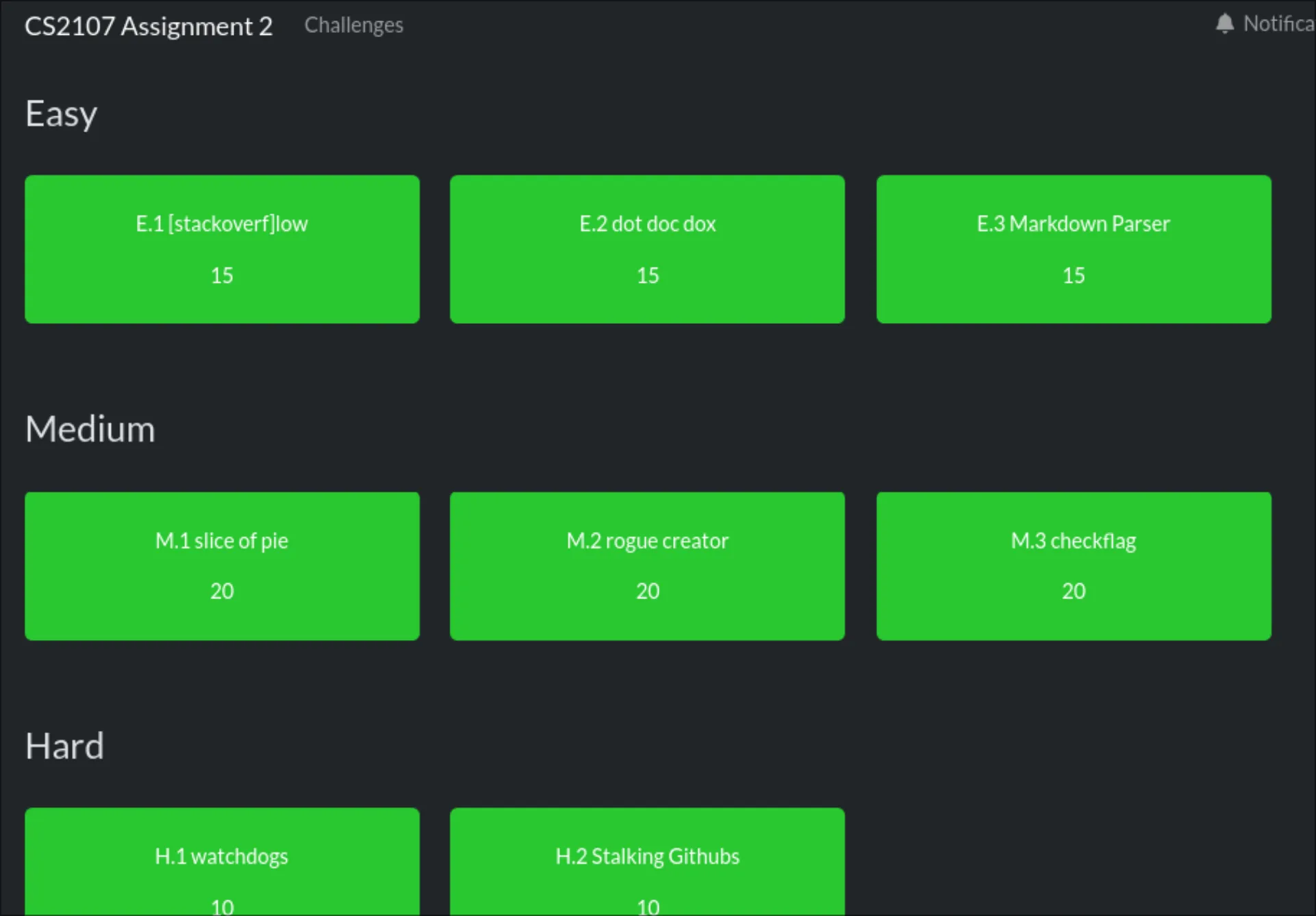Click the Medium section heading

pyautogui.click(x=90, y=429)
